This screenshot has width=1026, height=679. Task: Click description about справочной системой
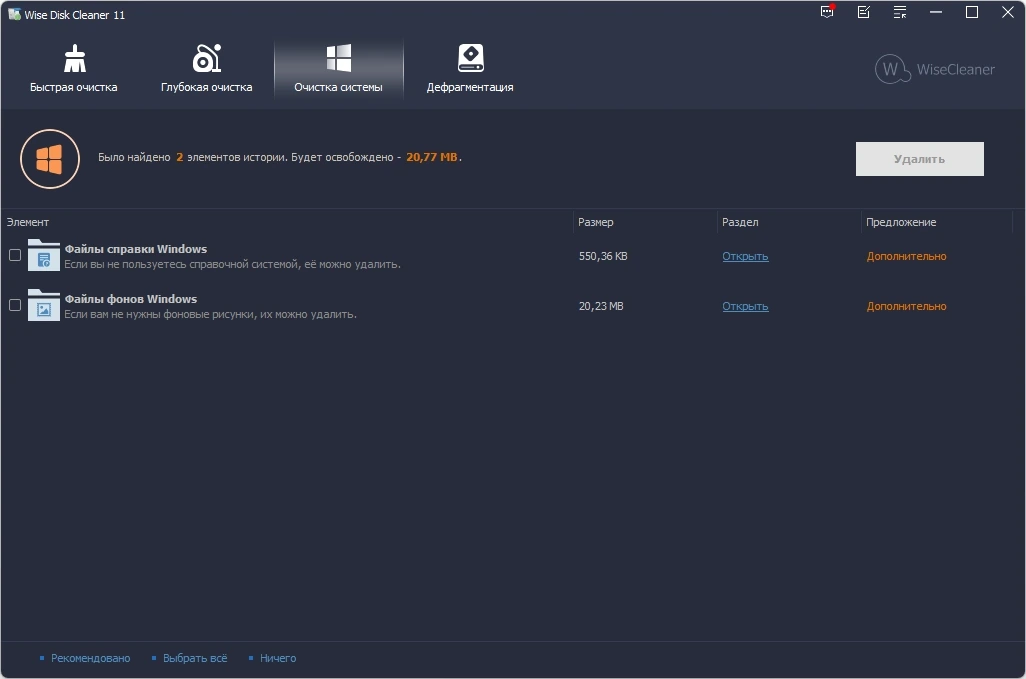tap(232, 264)
